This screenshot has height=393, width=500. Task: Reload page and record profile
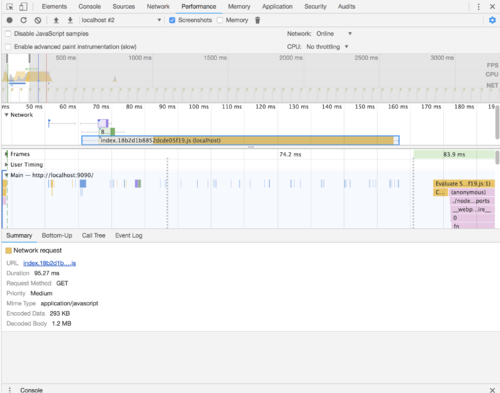coord(24,20)
